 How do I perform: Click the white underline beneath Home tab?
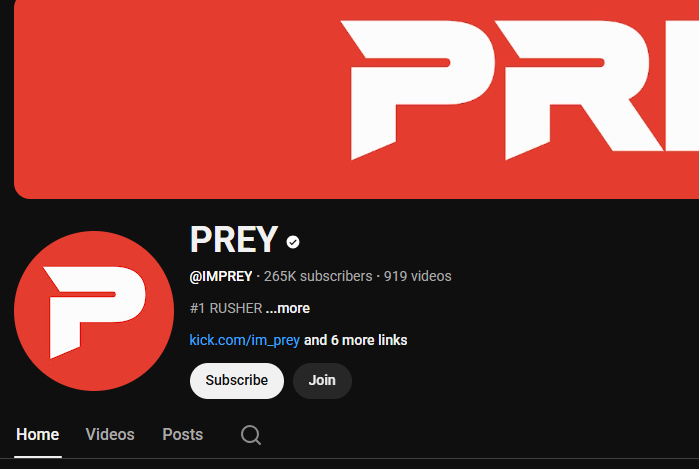tap(38, 457)
